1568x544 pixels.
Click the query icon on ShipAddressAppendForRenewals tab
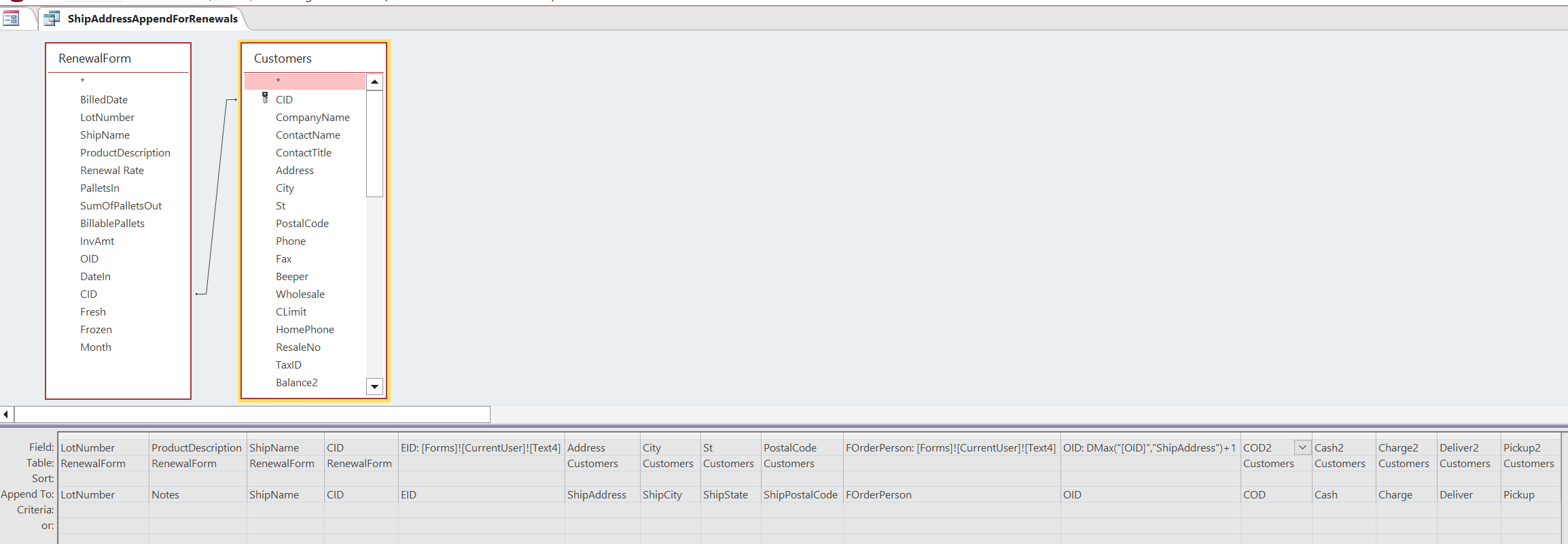tap(52, 18)
